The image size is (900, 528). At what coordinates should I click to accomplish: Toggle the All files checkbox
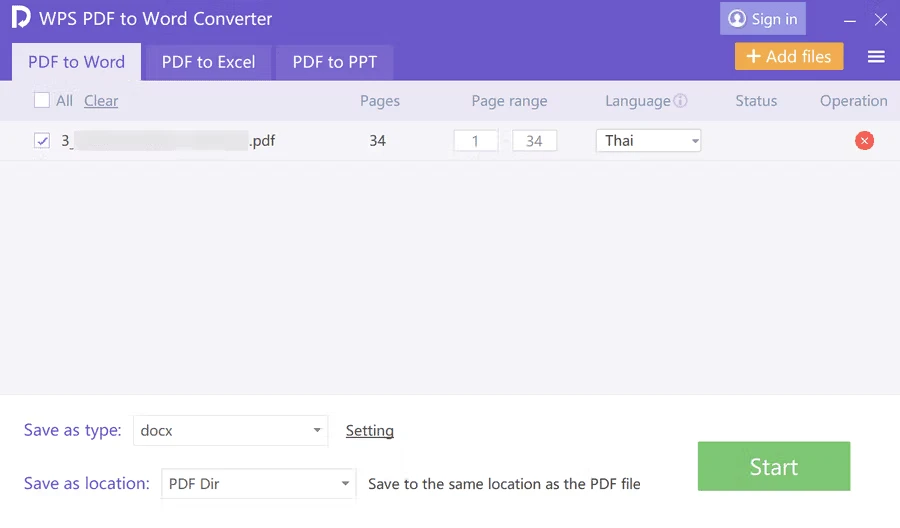click(x=42, y=100)
